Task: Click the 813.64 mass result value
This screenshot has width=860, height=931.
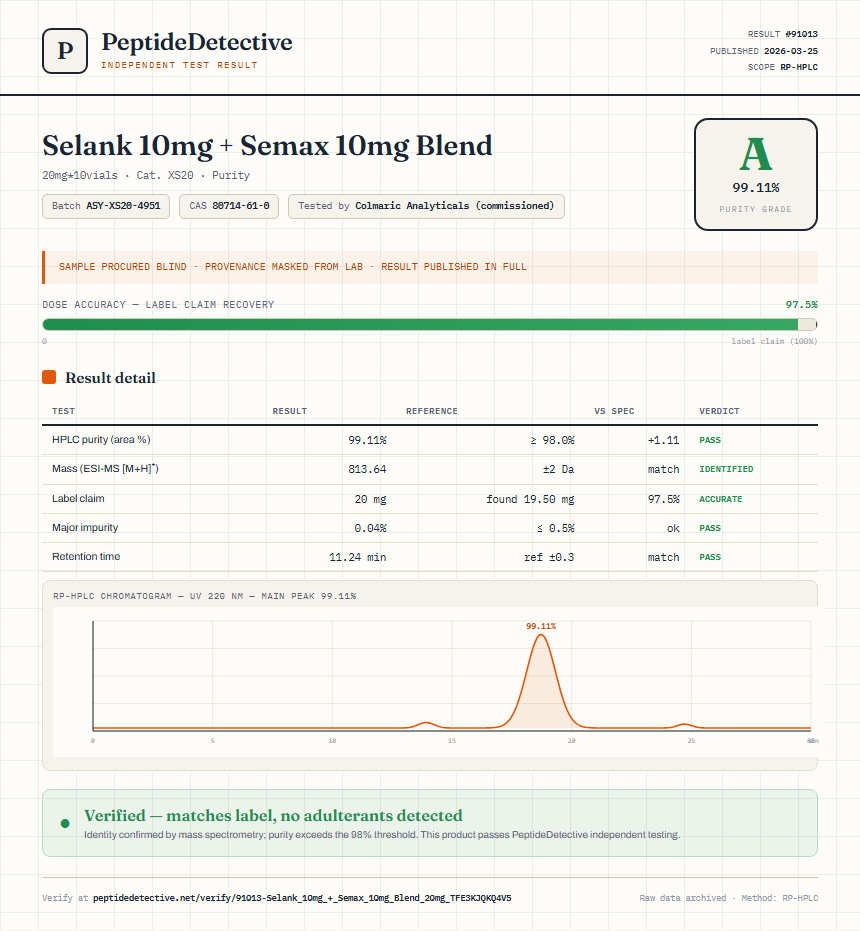Action: coord(367,469)
